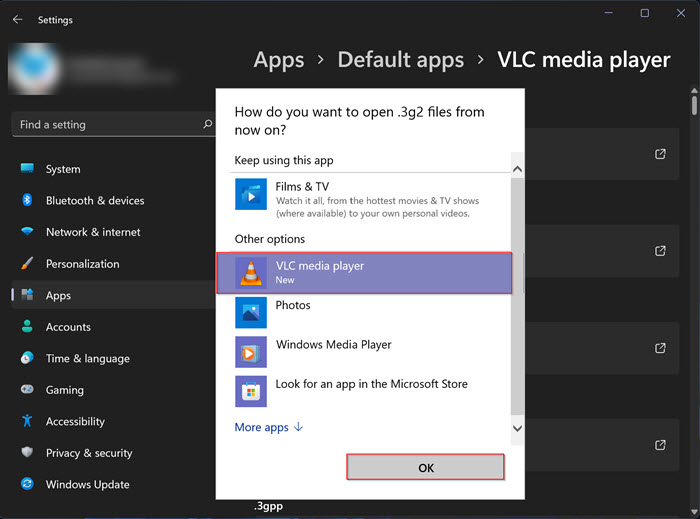The width and height of the screenshot is (700, 519).
Task: Click the Apps sidebar icon
Action: [x=27, y=295]
